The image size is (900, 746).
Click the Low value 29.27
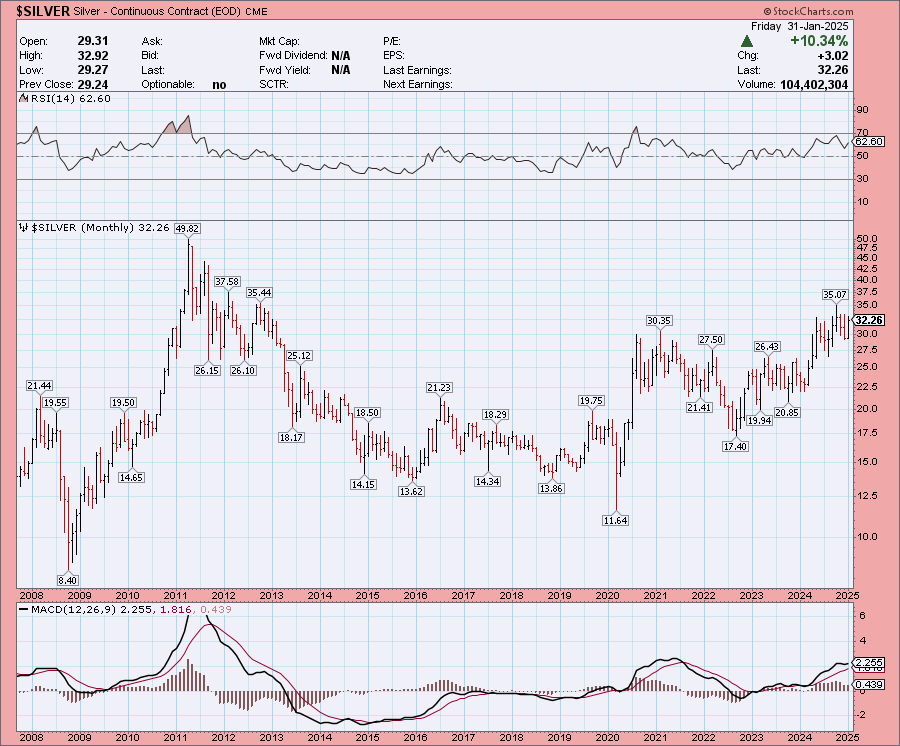(93, 70)
